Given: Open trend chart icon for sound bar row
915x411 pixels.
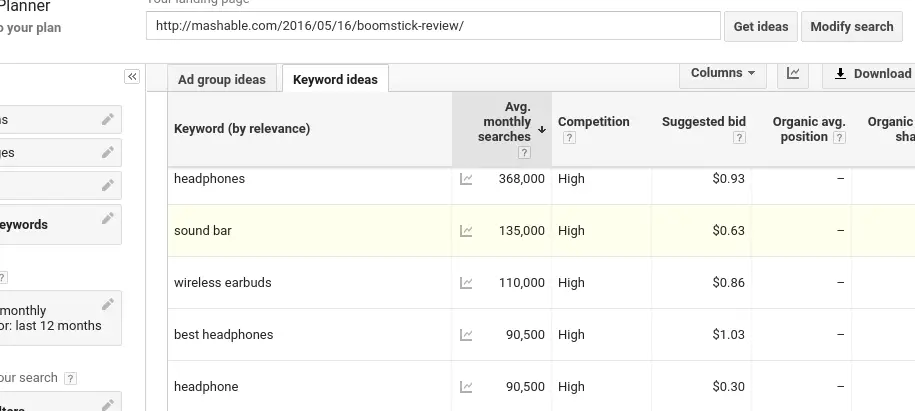Looking at the screenshot, I should click(466, 231).
